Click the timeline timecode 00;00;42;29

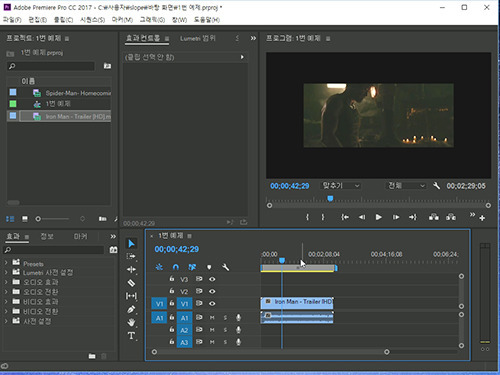177,249
